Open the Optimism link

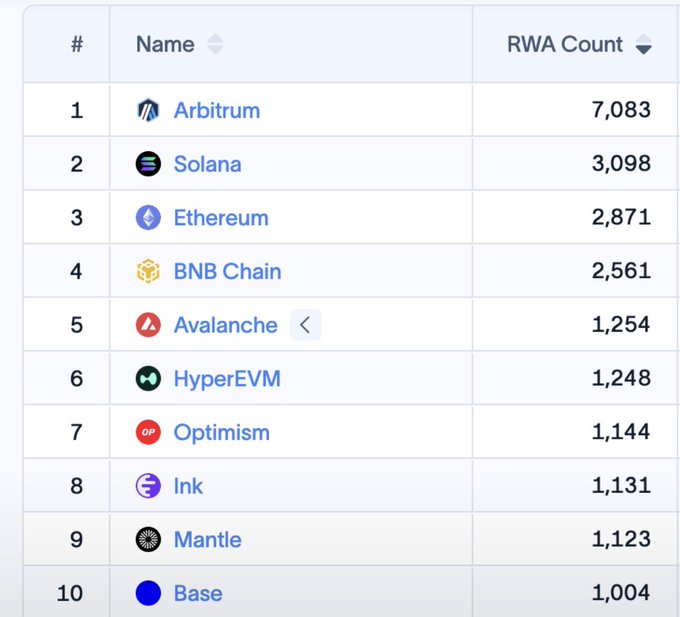click(222, 433)
